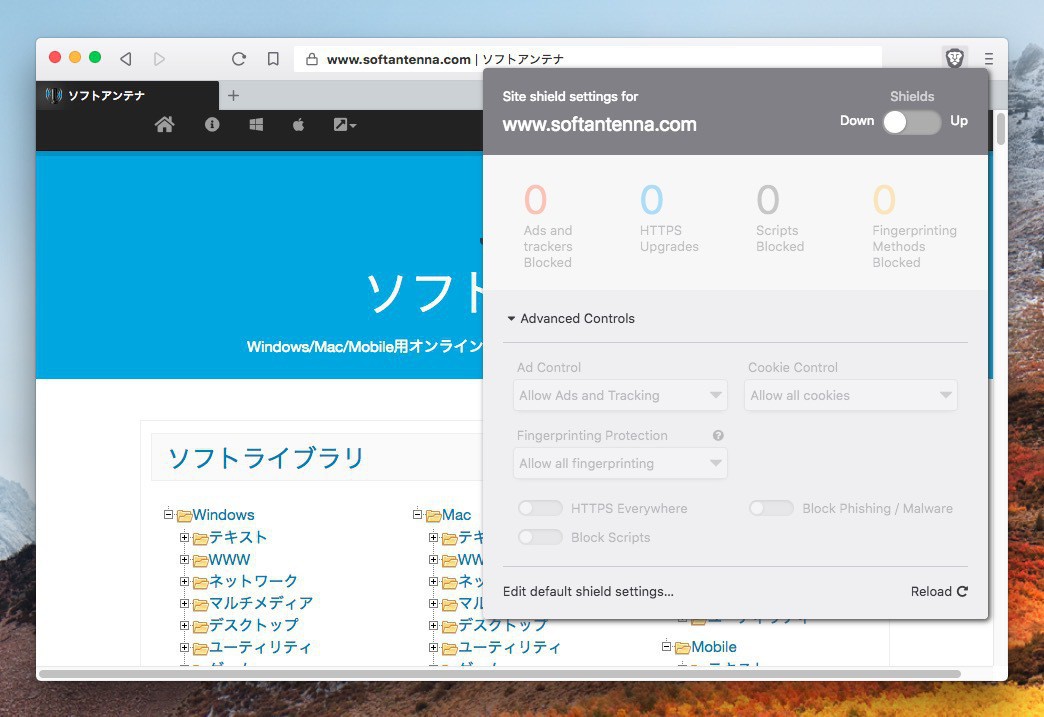Open the Mac category link

456,515
